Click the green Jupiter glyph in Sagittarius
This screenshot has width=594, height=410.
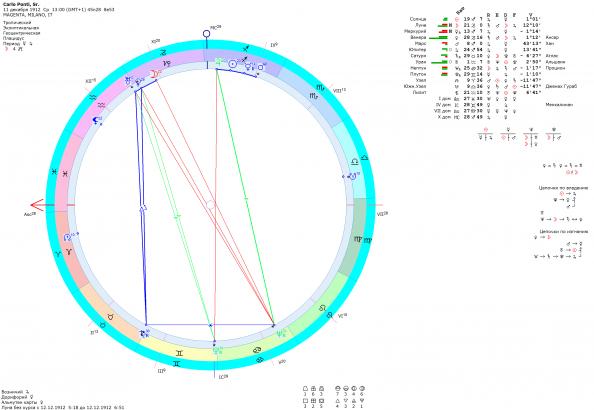coord(219,62)
